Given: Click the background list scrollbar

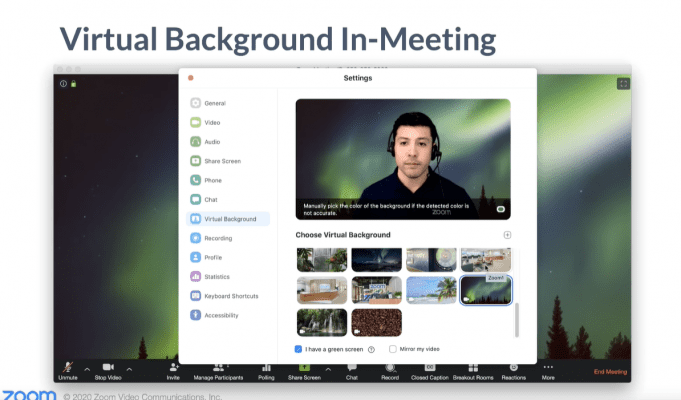Looking at the screenshot, I should pyautogui.click(x=517, y=320).
